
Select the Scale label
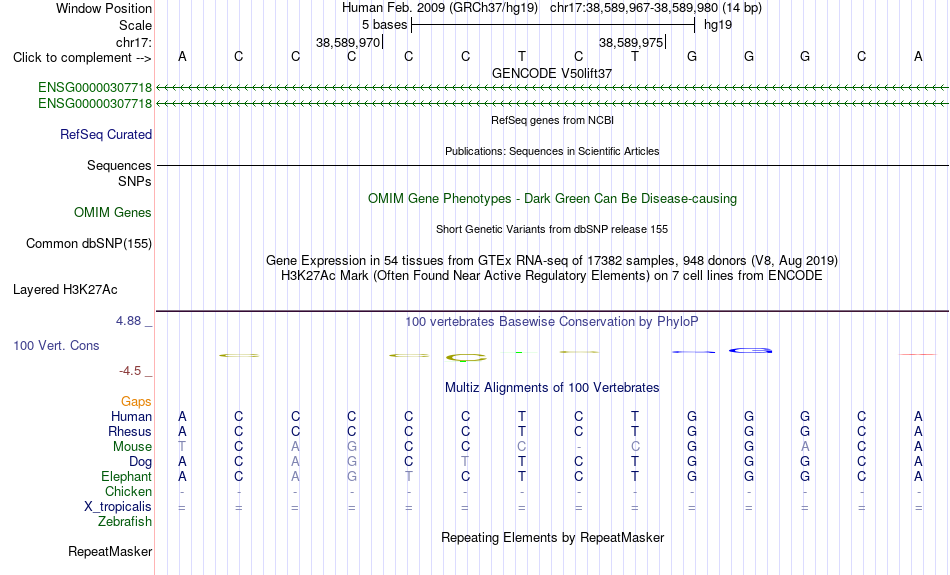[135, 25]
